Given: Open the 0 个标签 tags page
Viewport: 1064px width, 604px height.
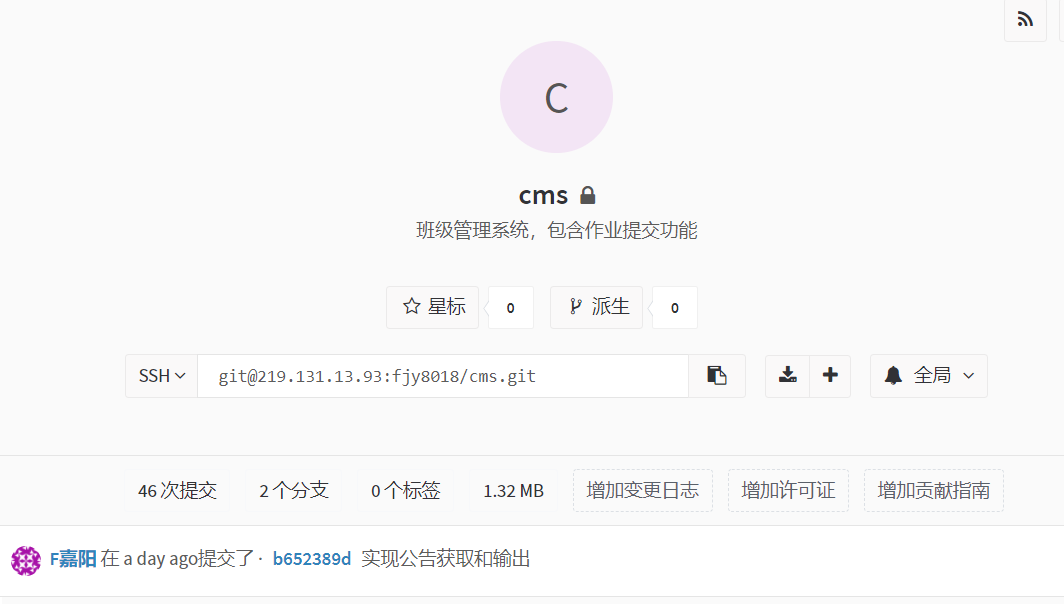Looking at the screenshot, I should [406, 491].
